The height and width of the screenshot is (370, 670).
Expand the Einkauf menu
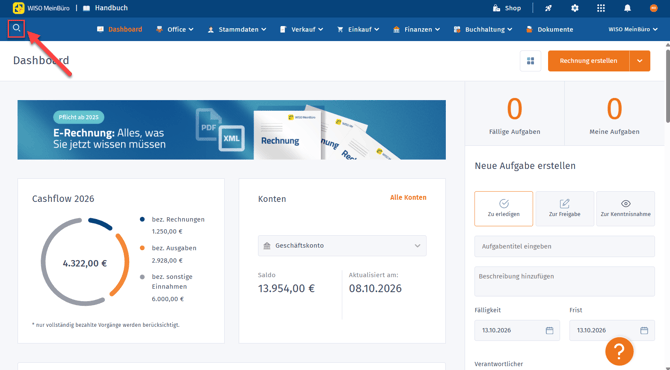(x=358, y=29)
